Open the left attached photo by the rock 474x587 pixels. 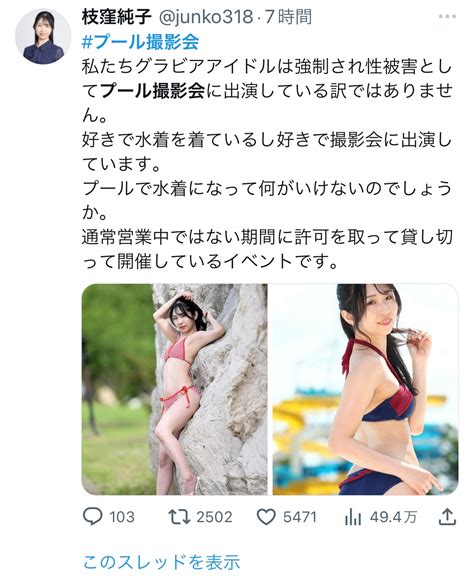(x=174, y=389)
